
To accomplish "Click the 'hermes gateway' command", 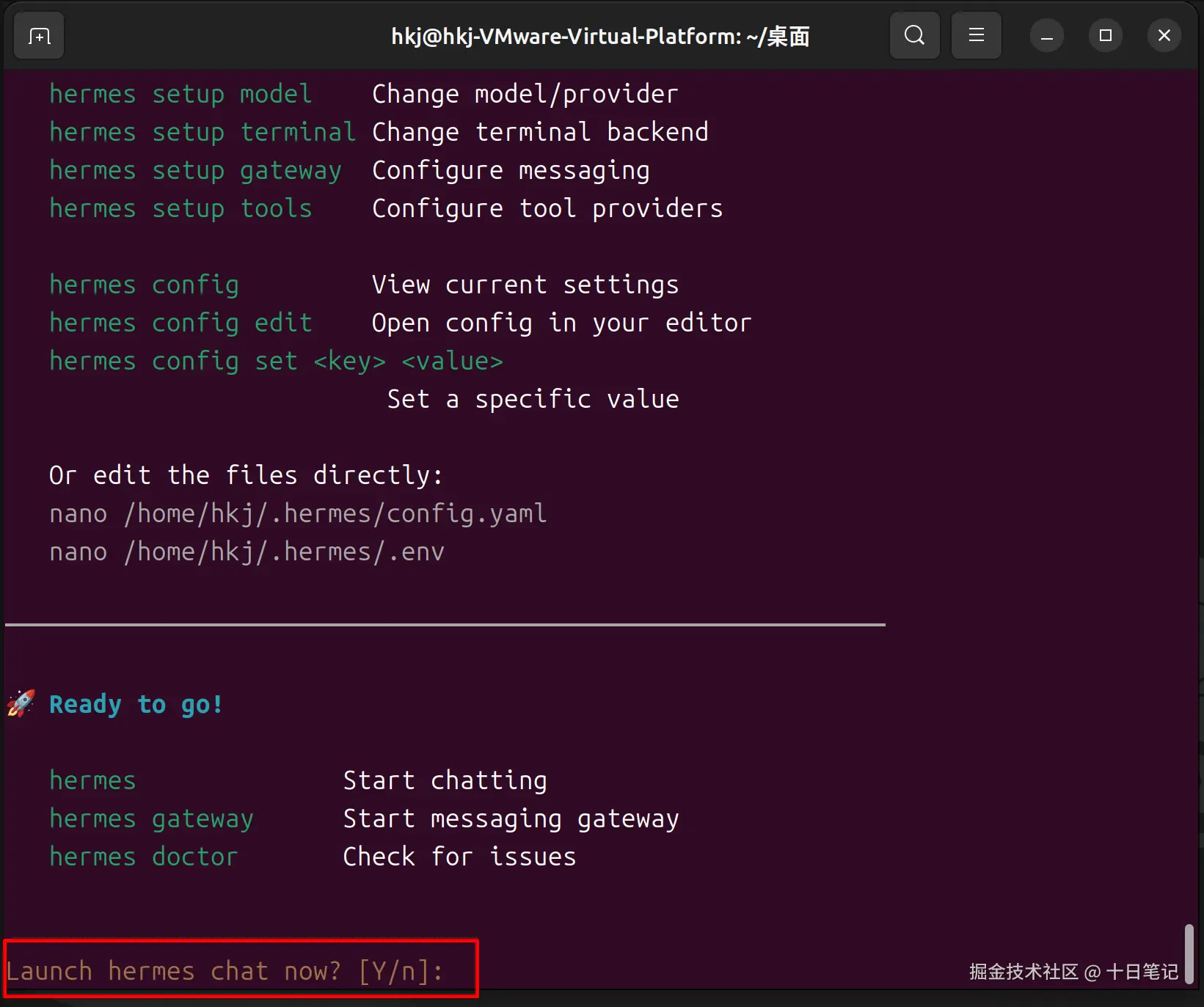I will point(151,819).
